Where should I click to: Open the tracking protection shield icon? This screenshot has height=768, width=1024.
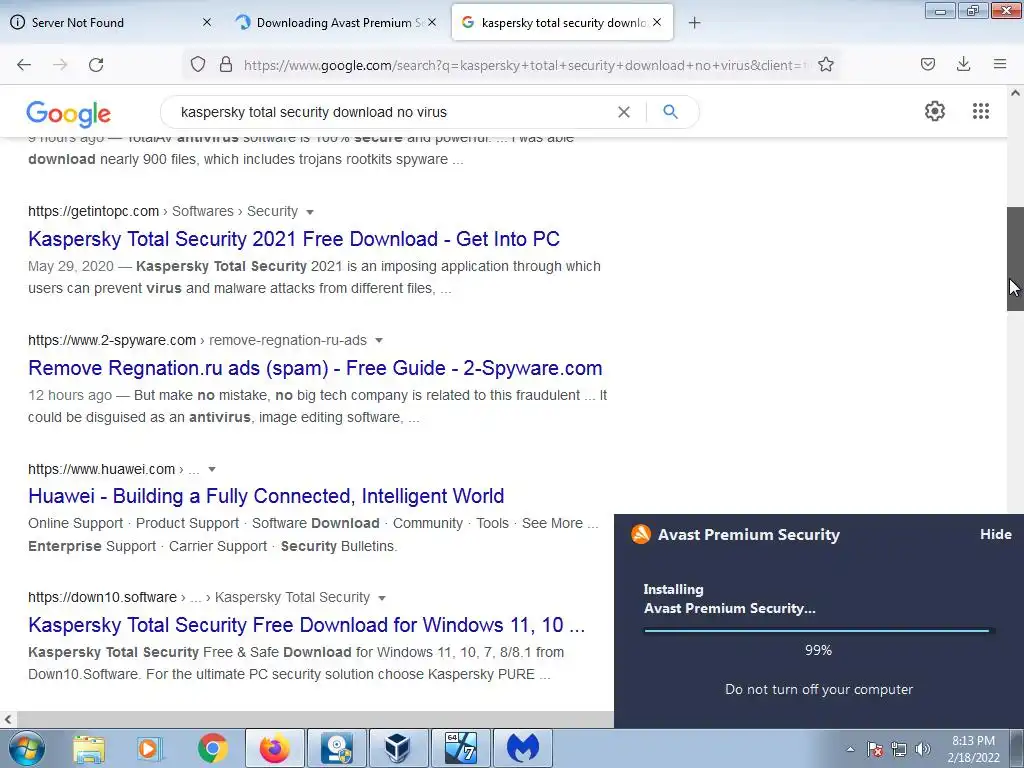tap(198, 65)
